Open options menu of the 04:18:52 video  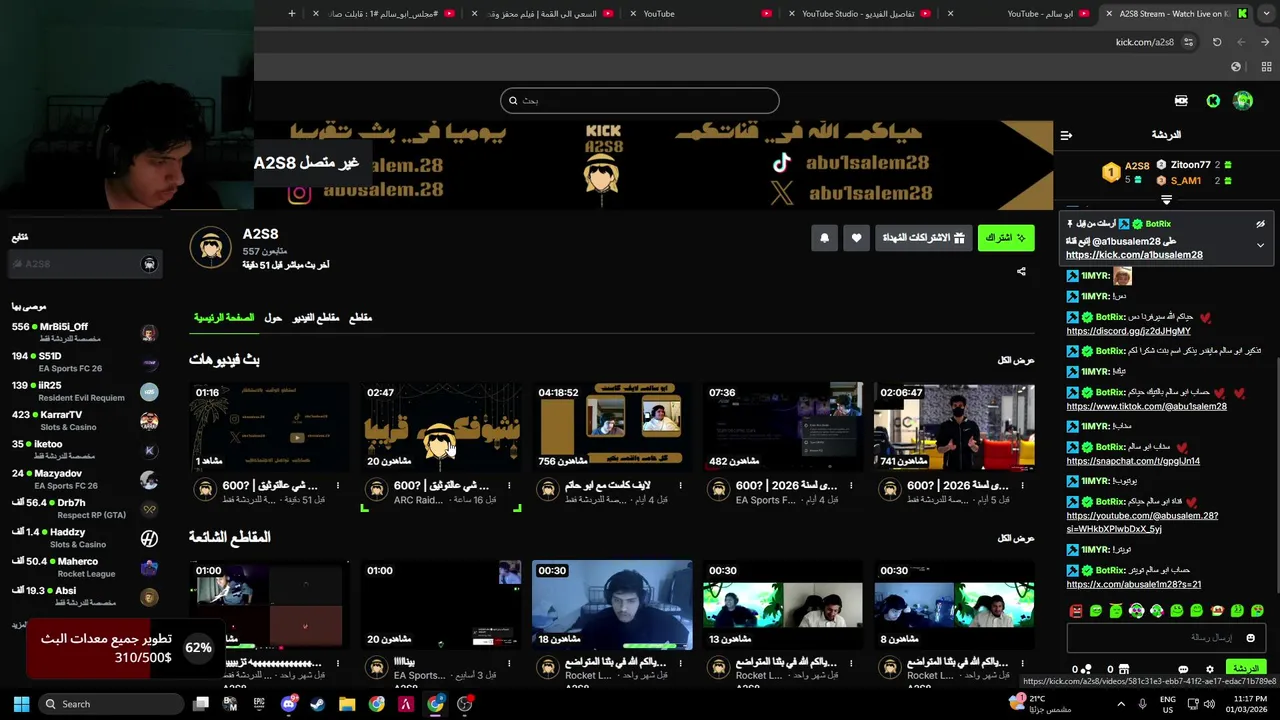point(680,486)
